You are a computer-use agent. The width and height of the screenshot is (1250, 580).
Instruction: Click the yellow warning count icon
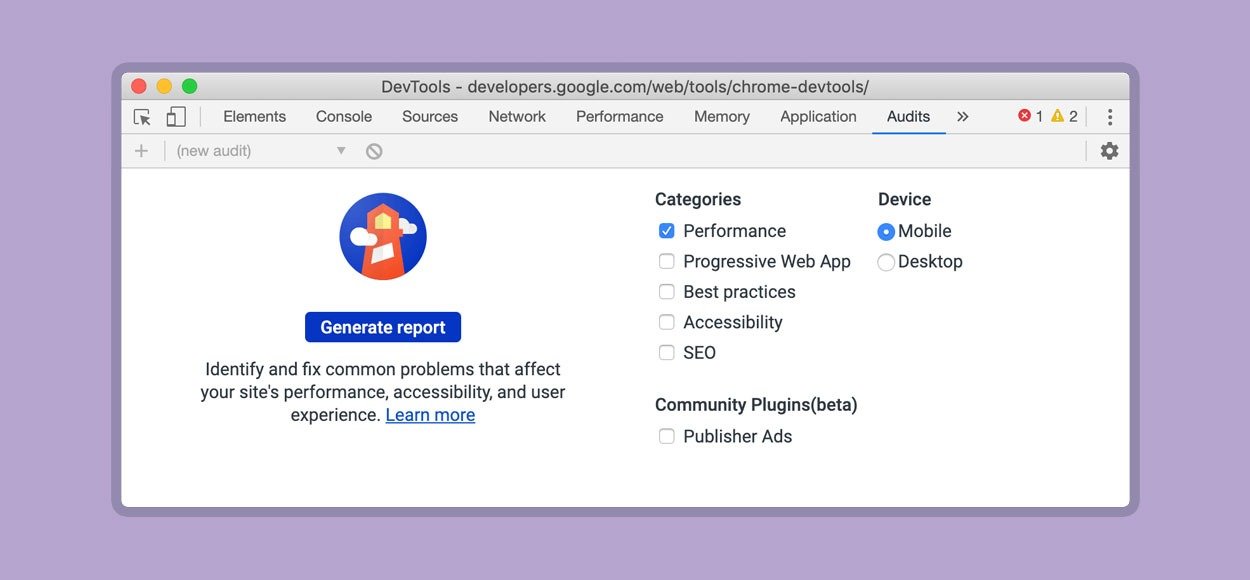pyautogui.click(x=1057, y=116)
